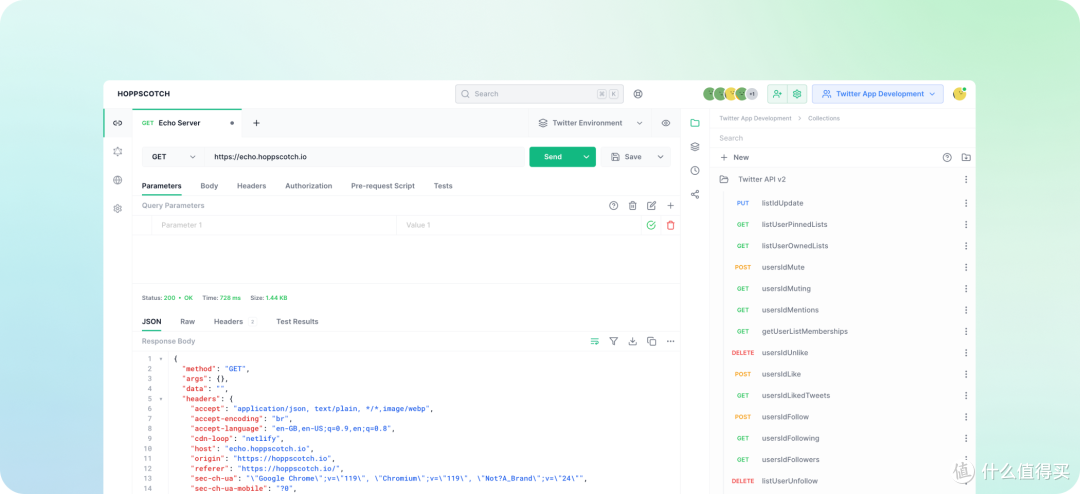Open options menu for usersIdMute request
The width and height of the screenshot is (1080, 494).
pyautogui.click(x=966, y=267)
